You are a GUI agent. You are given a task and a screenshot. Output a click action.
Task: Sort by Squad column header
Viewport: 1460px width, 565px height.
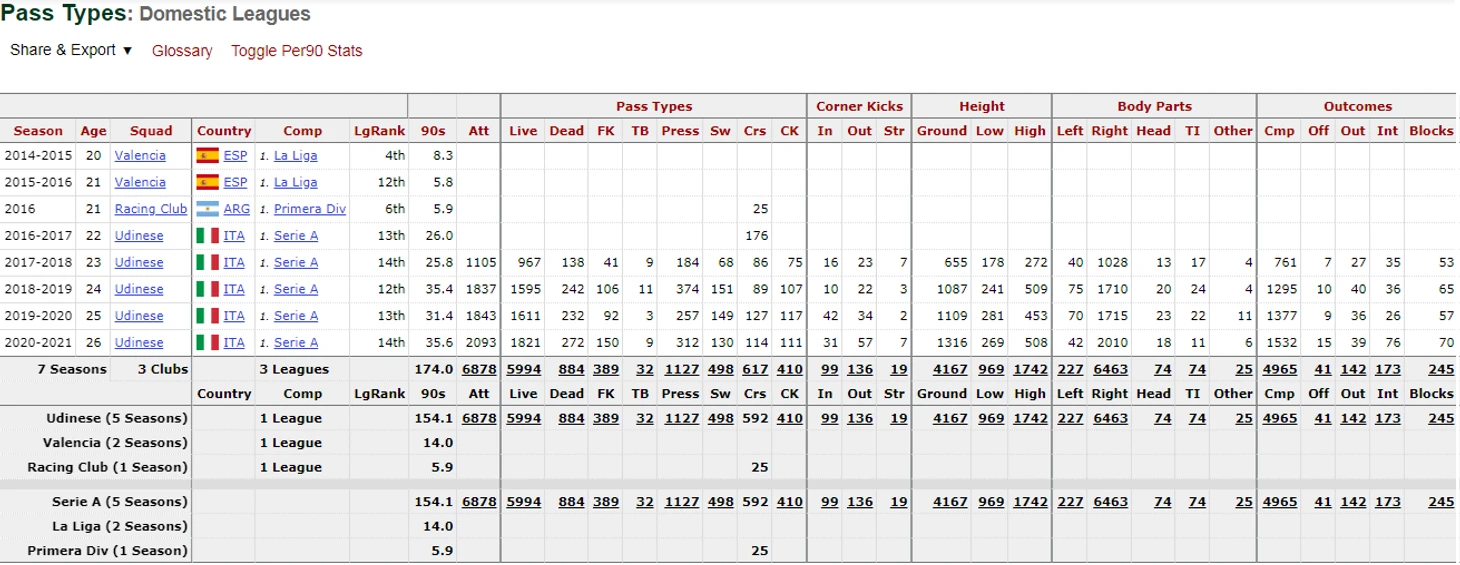click(151, 131)
